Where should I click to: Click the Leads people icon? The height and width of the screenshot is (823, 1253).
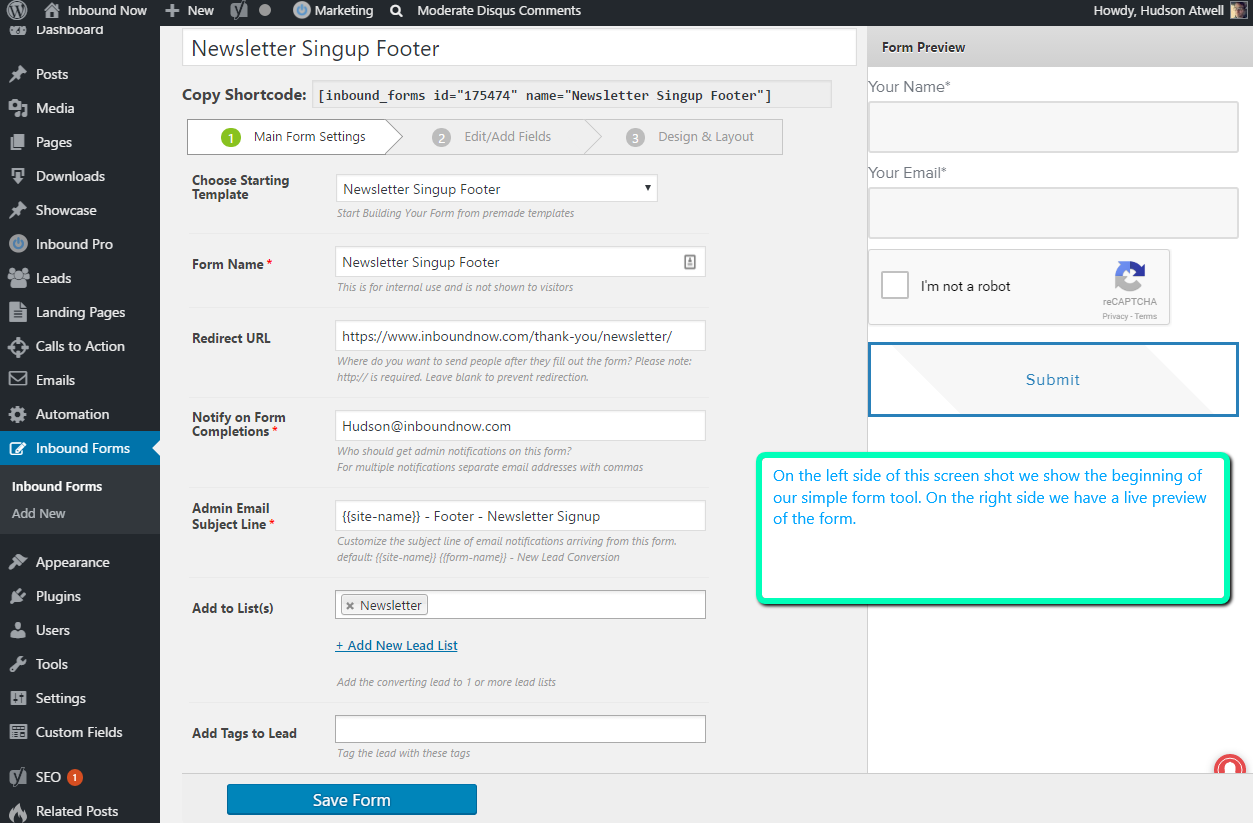pyautogui.click(x=17, y=278)
